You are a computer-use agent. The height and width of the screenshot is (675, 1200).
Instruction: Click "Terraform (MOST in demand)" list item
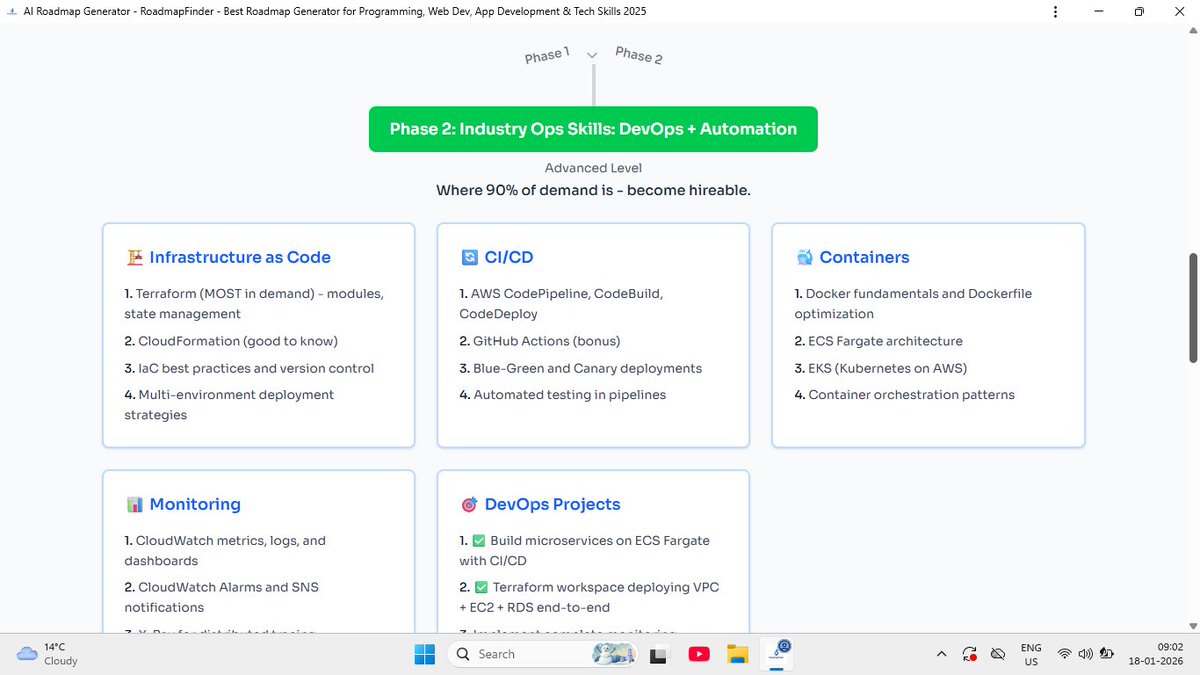coord(254,304)
